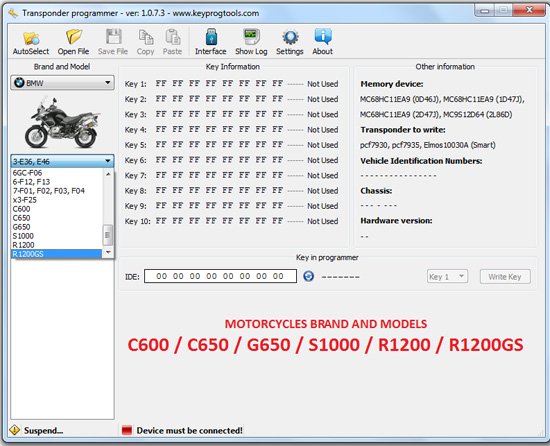Minimize the Transponder programmer window

point(485,10)
